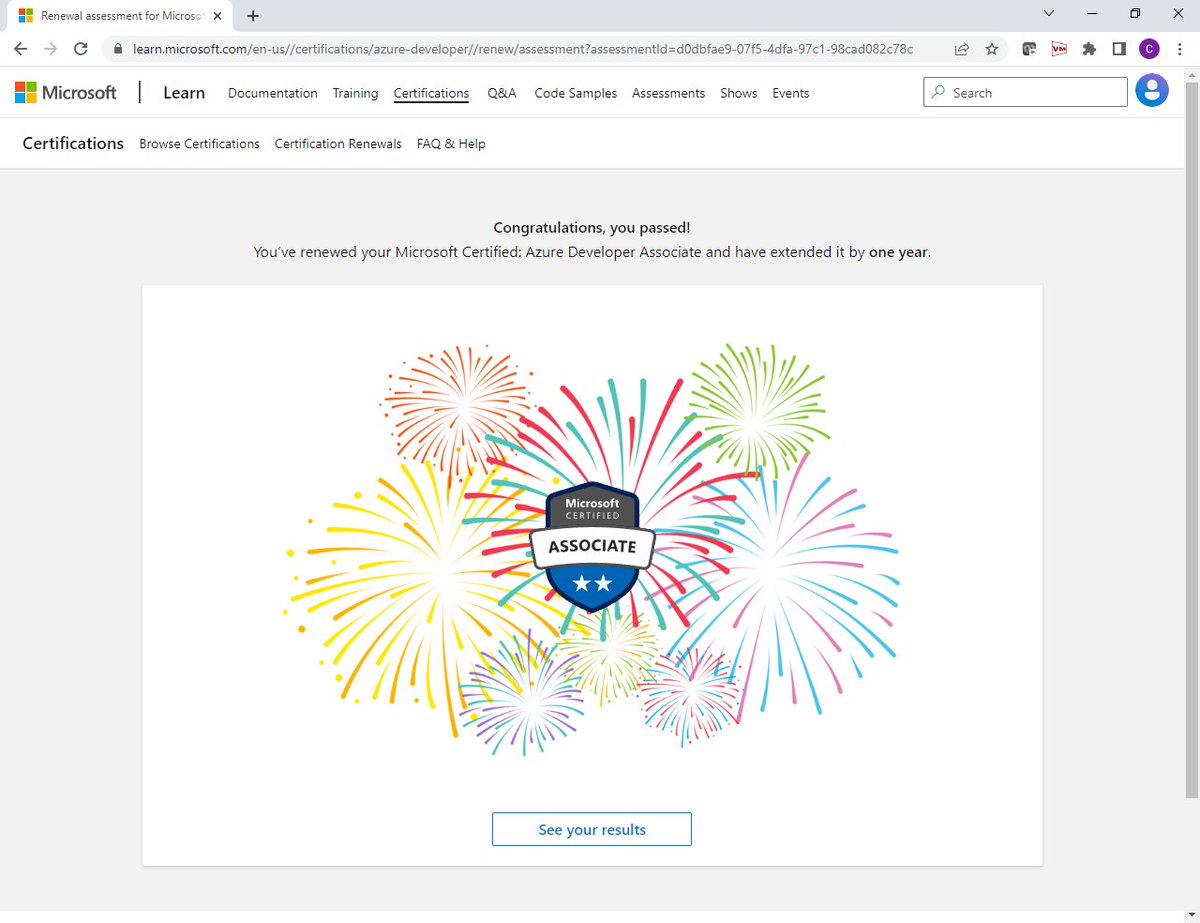Open the browser side panel icon
Screen dimensions: 1200x923
tap(1119, 48)
